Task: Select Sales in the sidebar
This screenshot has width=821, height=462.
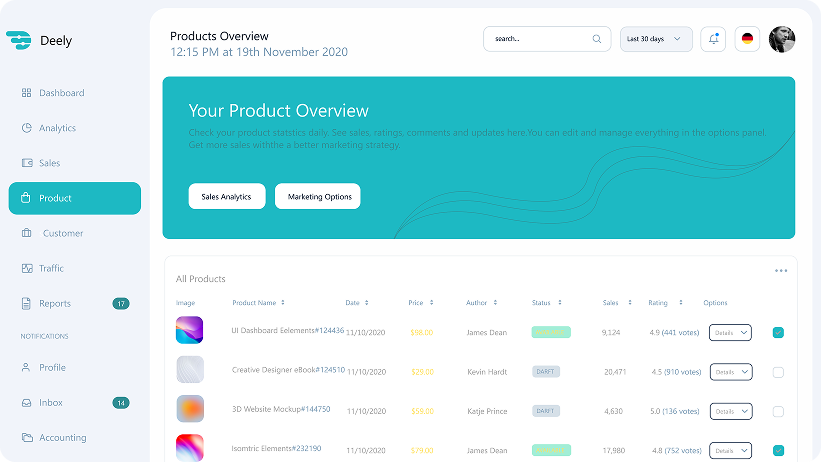Action: tap(50, 163)
